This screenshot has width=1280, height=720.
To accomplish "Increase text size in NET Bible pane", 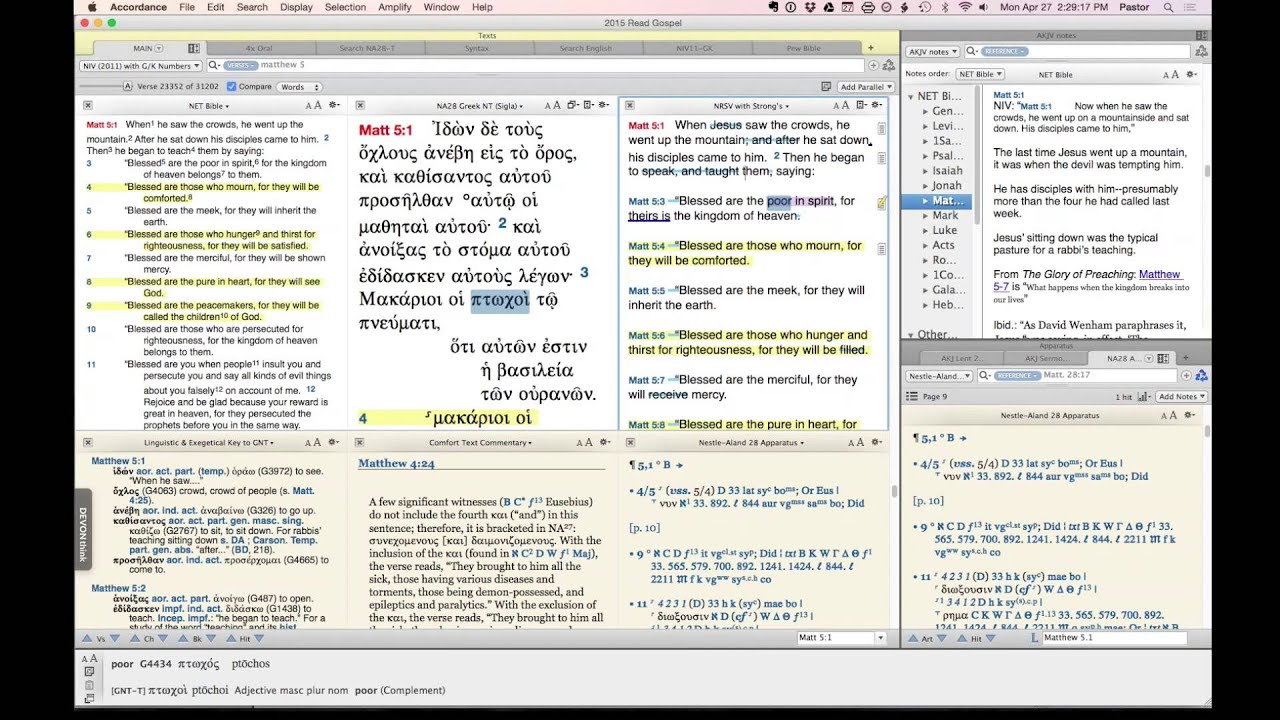I will [x=318, y=105].
